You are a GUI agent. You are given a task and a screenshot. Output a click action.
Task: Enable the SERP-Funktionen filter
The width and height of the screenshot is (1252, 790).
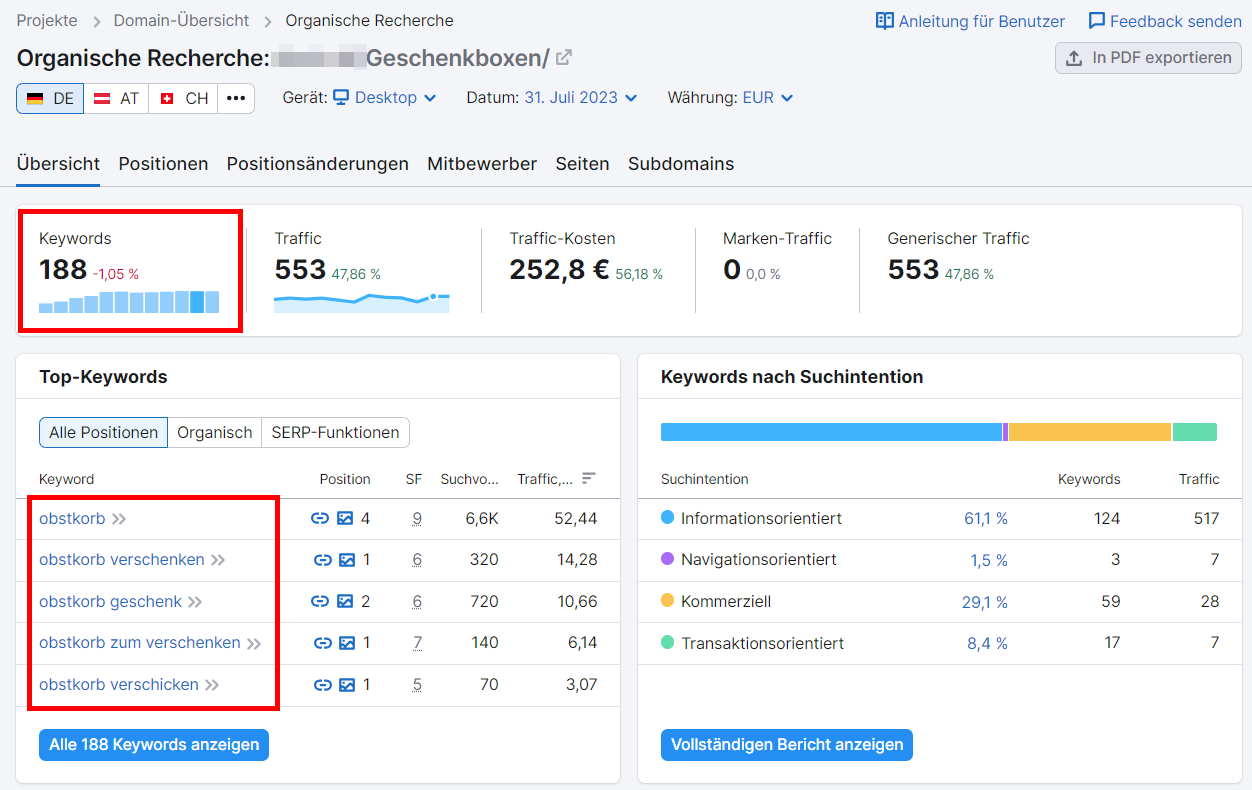336,432
